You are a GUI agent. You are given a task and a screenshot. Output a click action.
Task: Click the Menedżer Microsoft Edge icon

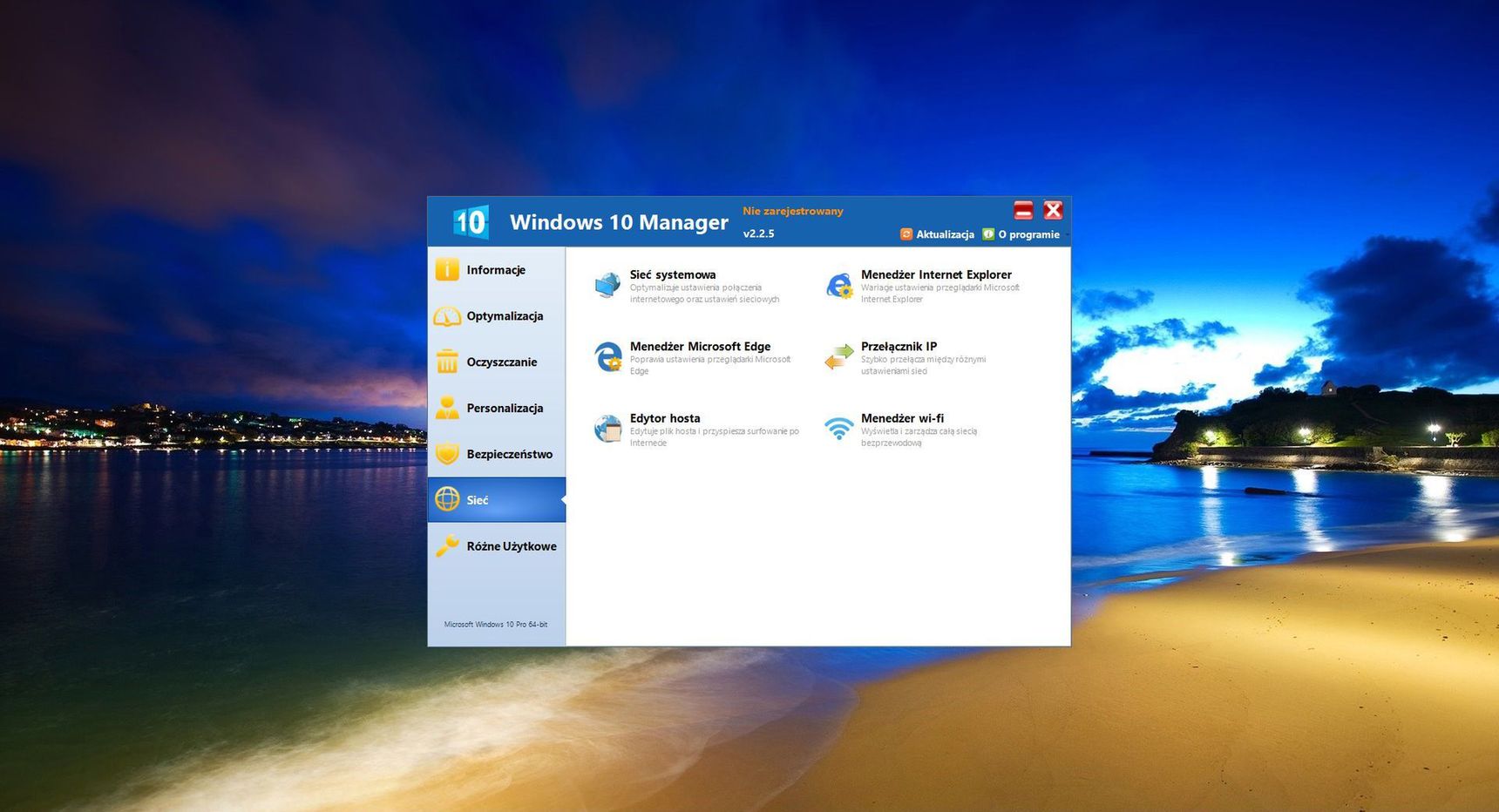[607, 357]
